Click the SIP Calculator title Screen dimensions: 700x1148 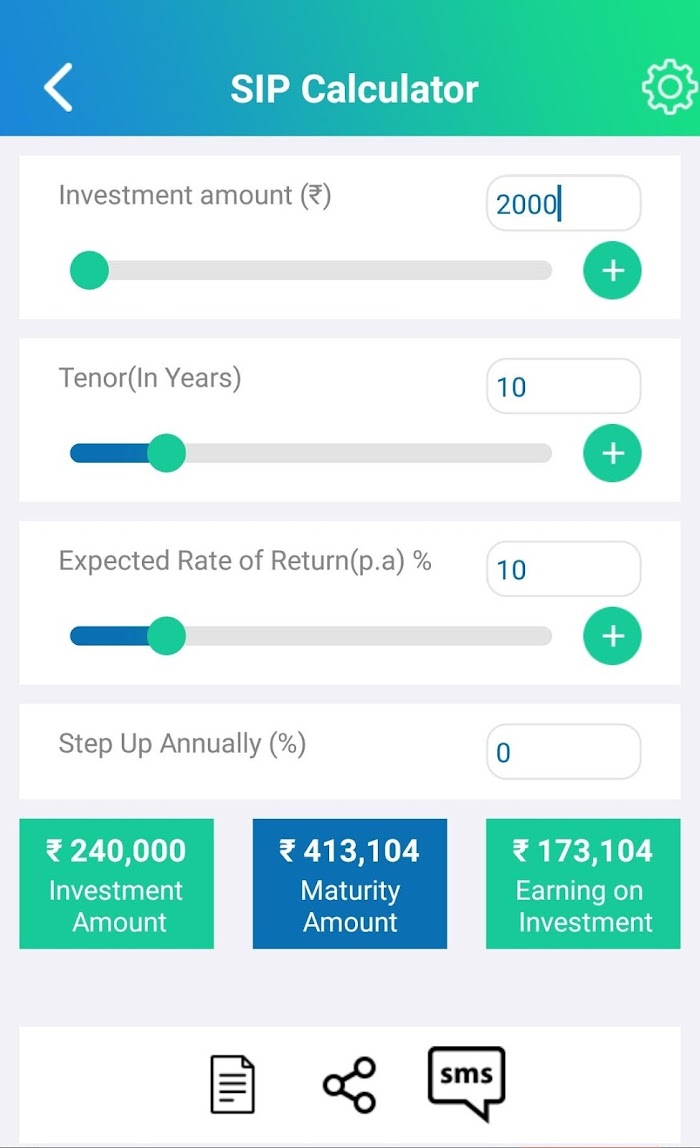[354, 89]
